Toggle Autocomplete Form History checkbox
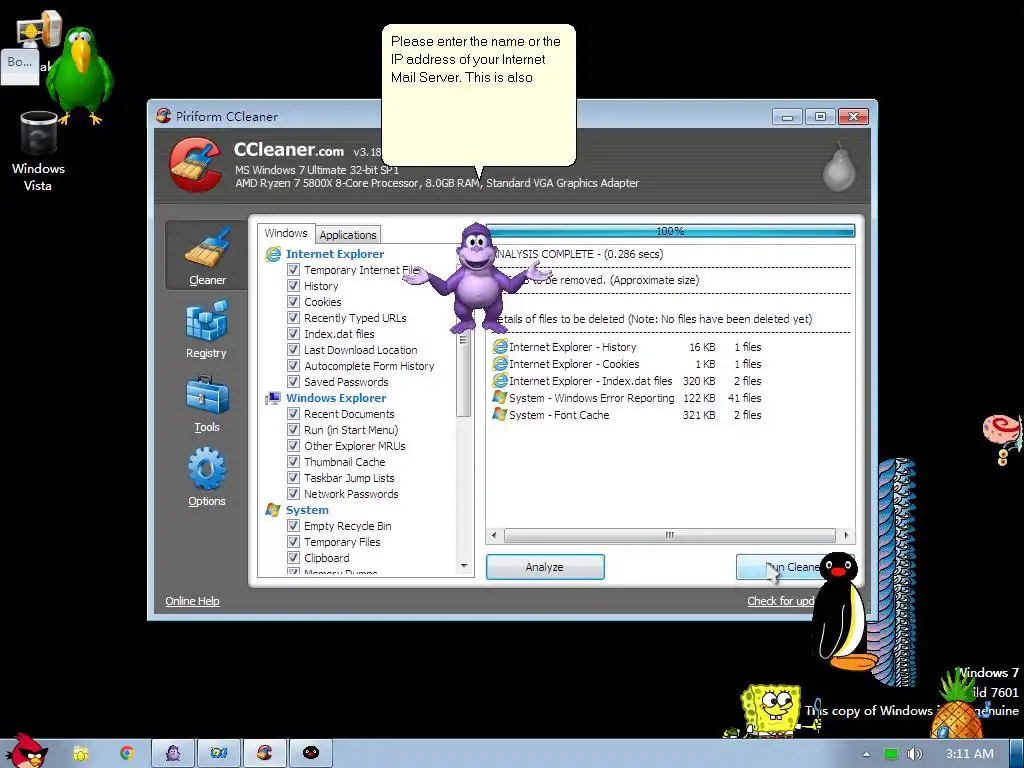 [x=293, y=366]
